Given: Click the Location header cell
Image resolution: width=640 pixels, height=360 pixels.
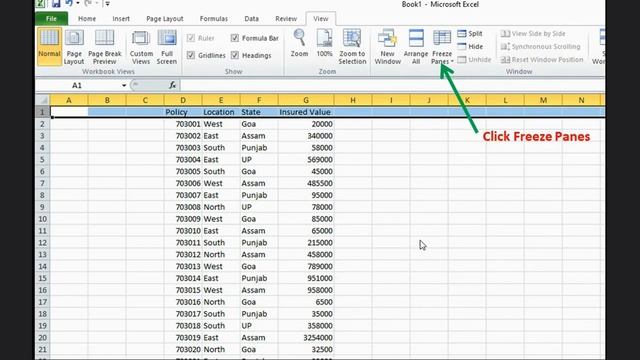Looking at the screenshot, I should click(221, 112).
